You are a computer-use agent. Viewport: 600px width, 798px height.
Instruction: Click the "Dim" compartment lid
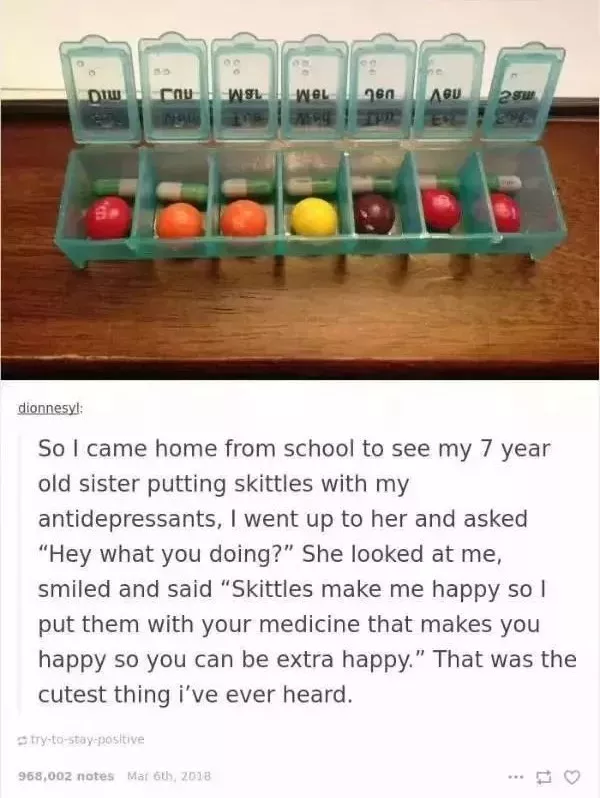[102, 89]
